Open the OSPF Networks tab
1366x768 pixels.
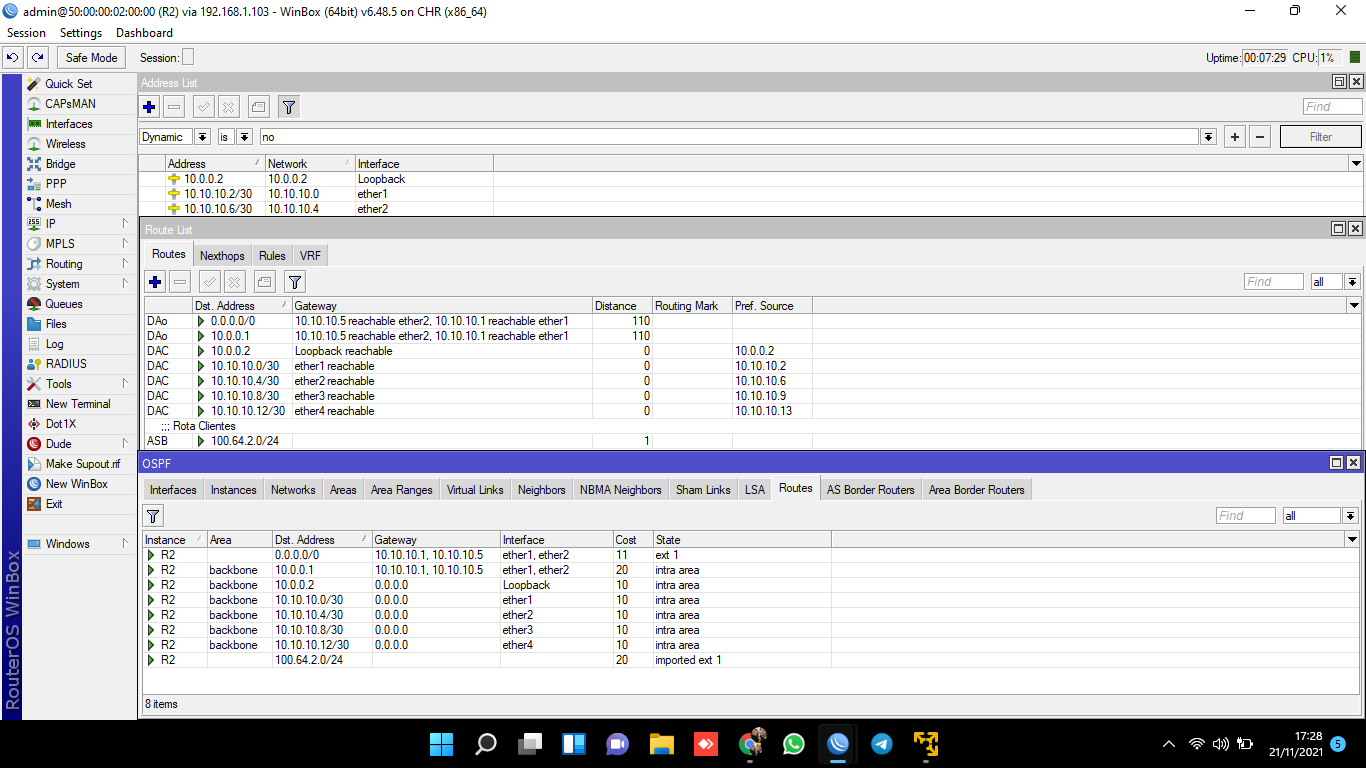tap(293, 490)
